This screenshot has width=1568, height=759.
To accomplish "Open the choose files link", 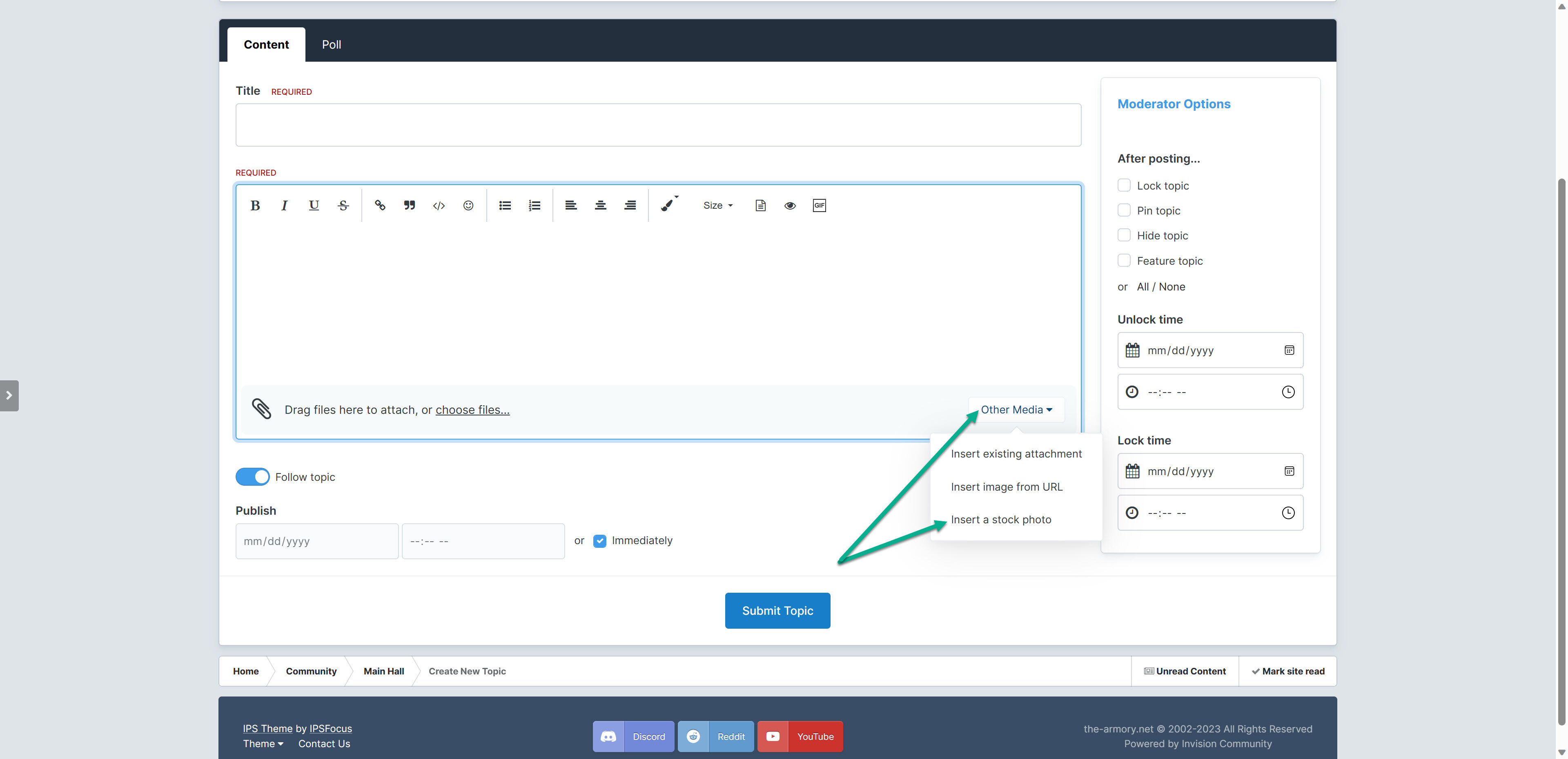I will (x=472, y=410).
